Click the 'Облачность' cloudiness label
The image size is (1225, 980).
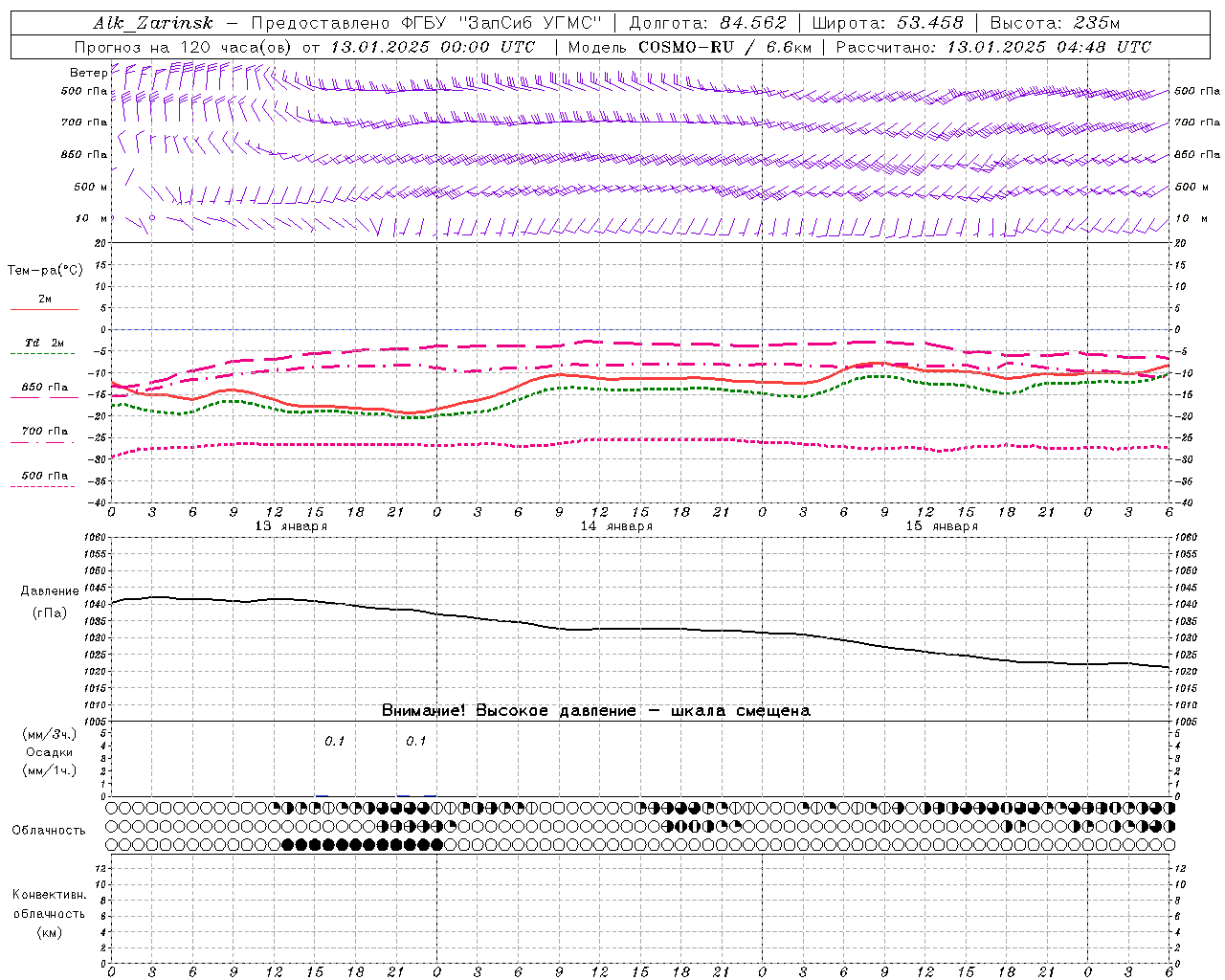pos(49,831)
